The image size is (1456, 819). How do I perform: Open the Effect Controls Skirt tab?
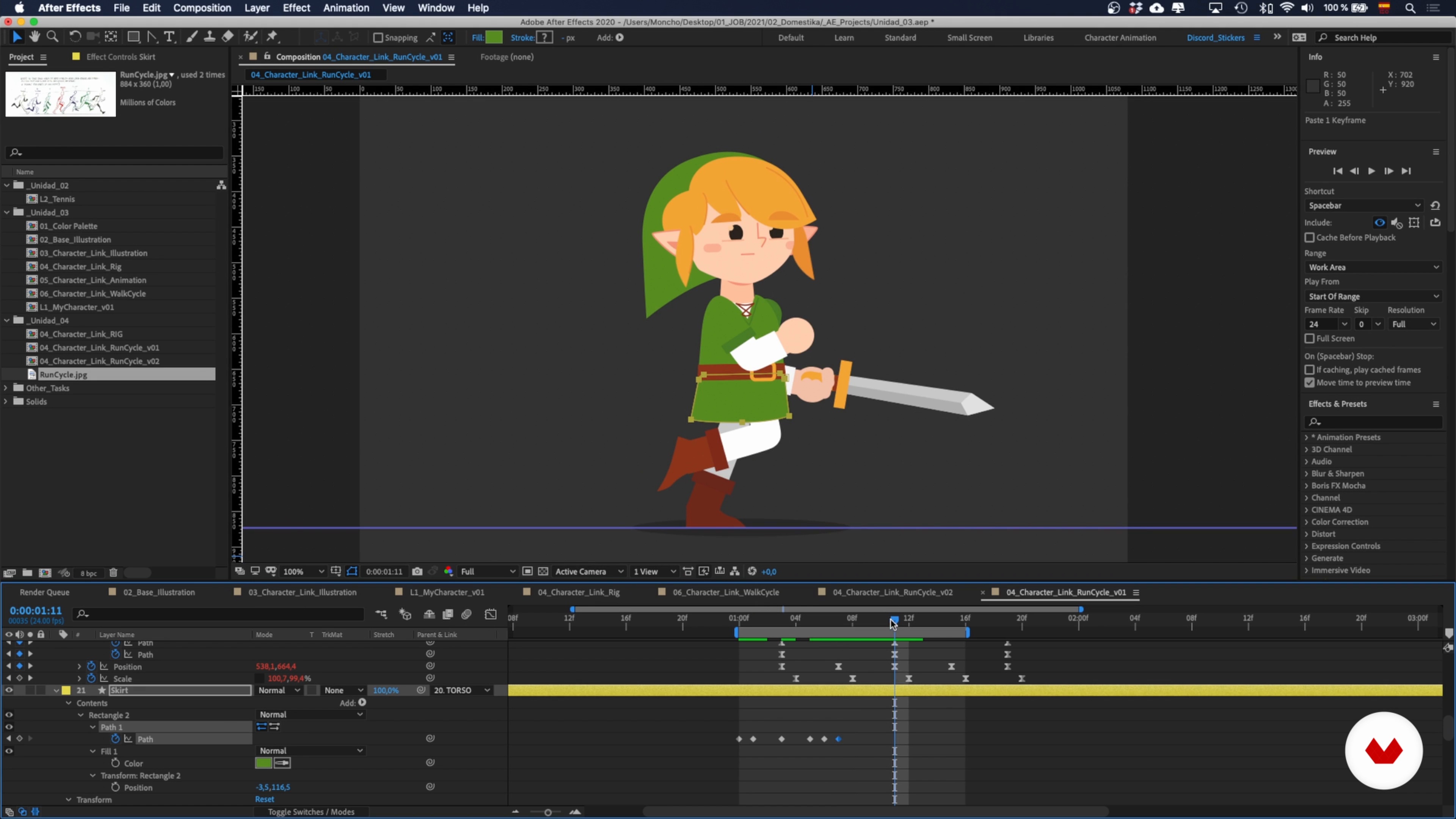(121, 57)
